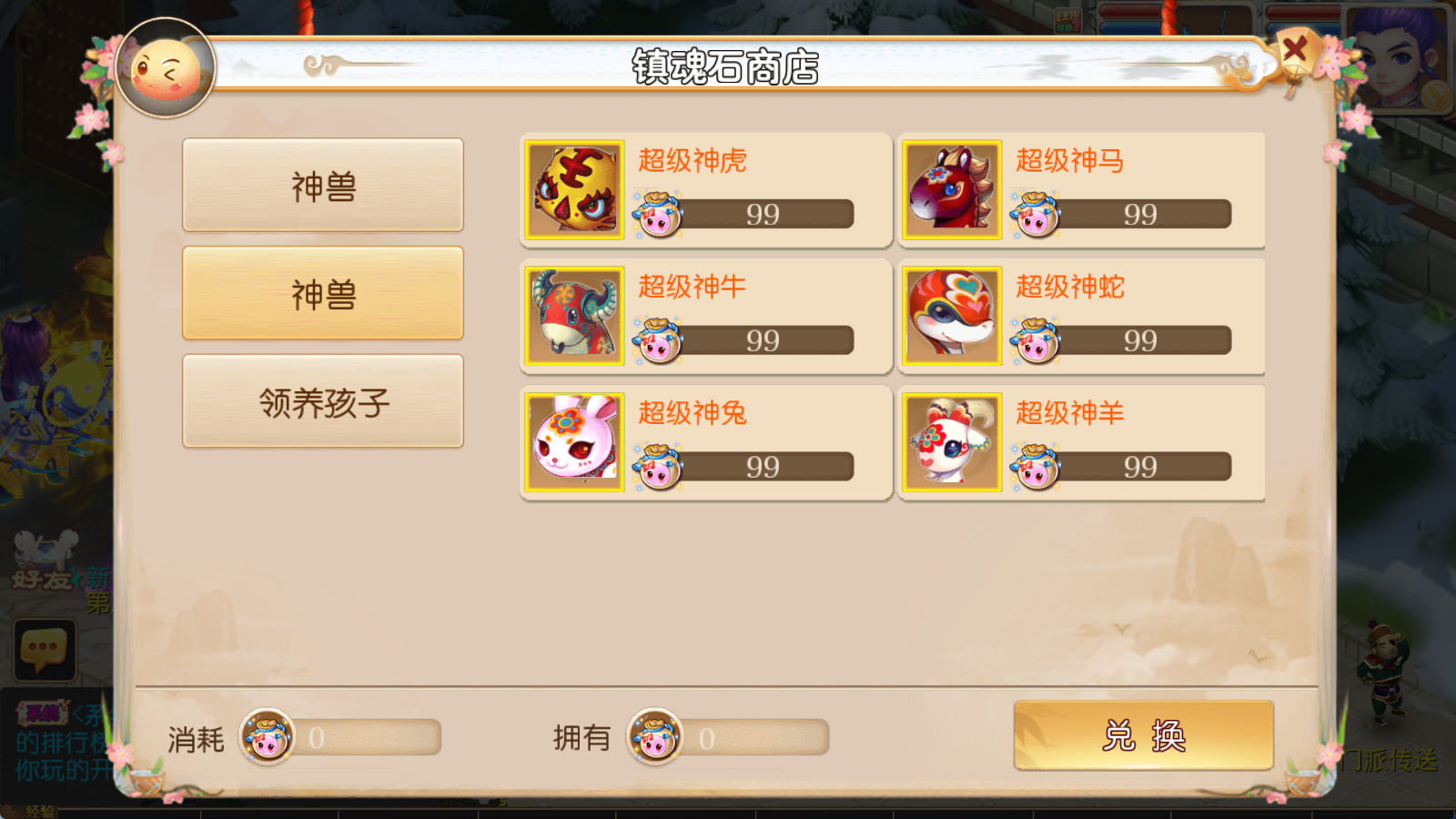
Task: Click the soul stone icon beside 拥有
Action: pos(654,737)
